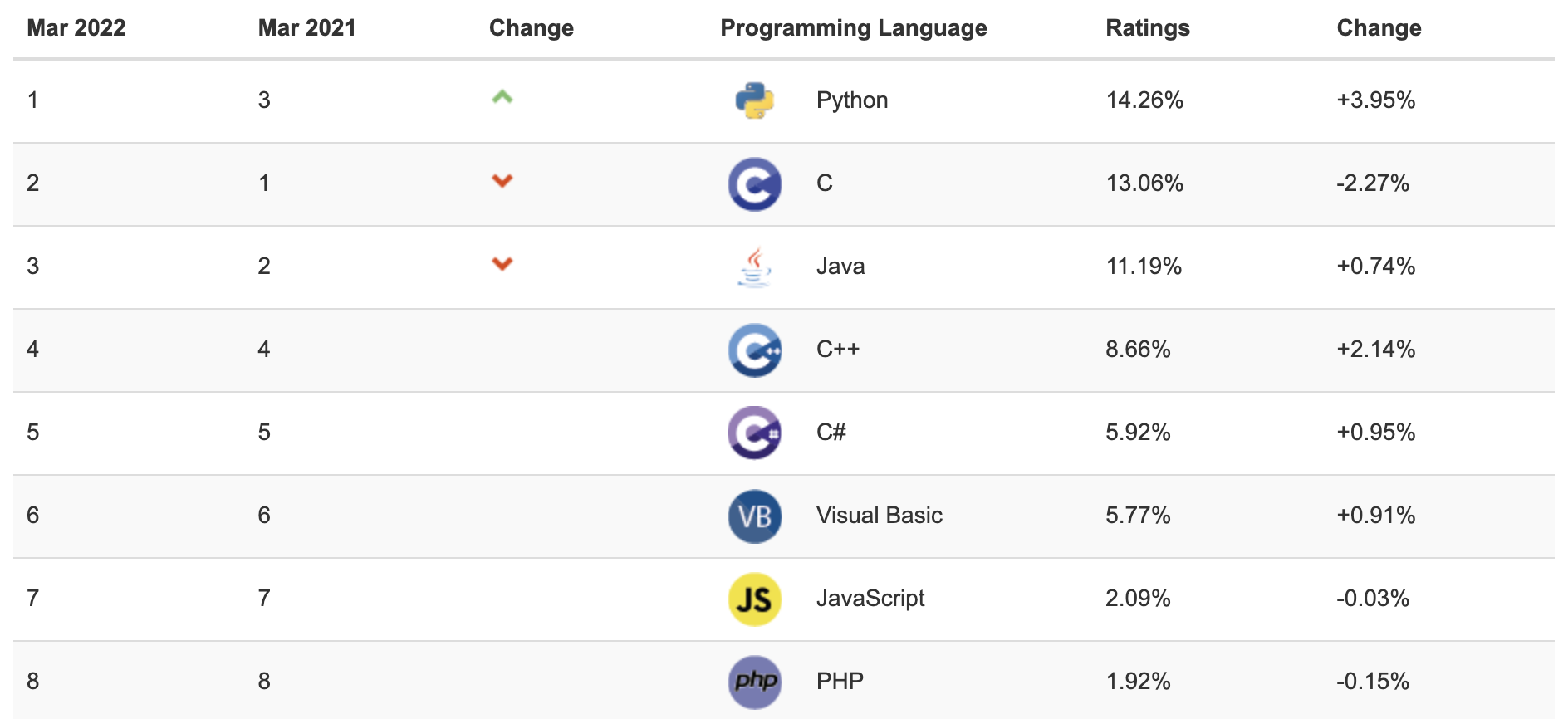Viewport: 1568px width, 719px height.
Task: Click the red down arrow in Java row
Action: pos(502,263)
